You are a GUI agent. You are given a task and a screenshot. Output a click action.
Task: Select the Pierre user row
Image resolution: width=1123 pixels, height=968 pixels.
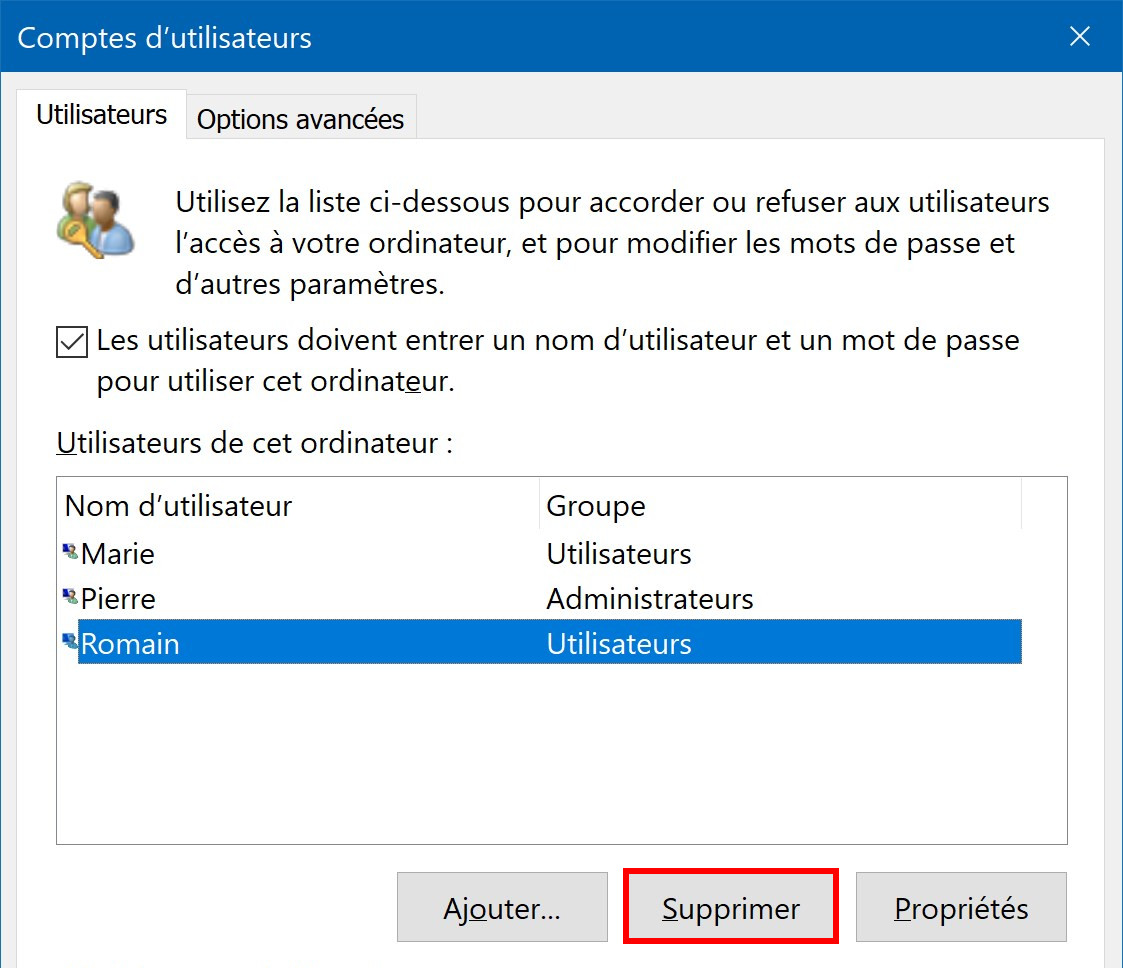(541, 598)
